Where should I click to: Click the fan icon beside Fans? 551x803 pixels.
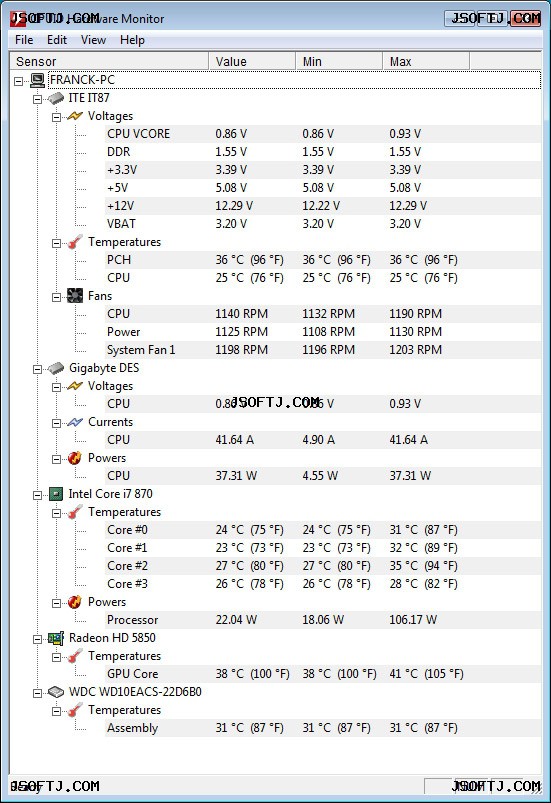click(75, 295)
